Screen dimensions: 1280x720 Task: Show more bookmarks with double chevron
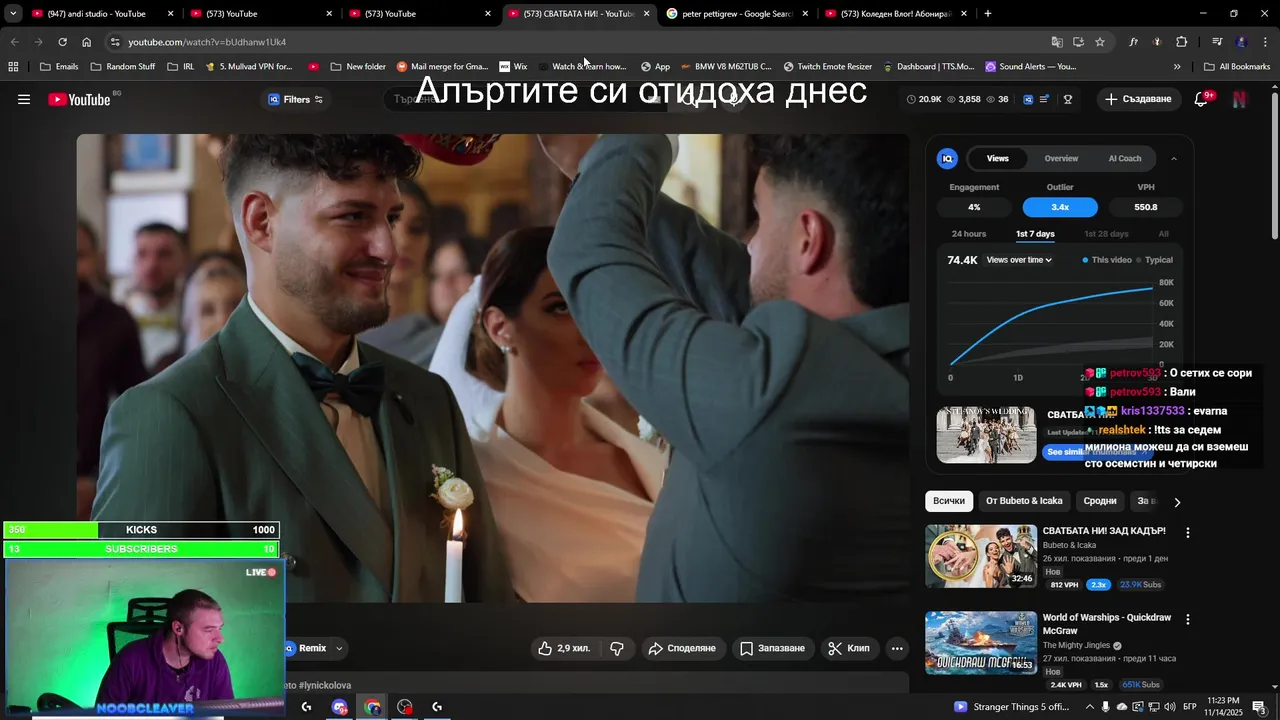point(1177,67)
